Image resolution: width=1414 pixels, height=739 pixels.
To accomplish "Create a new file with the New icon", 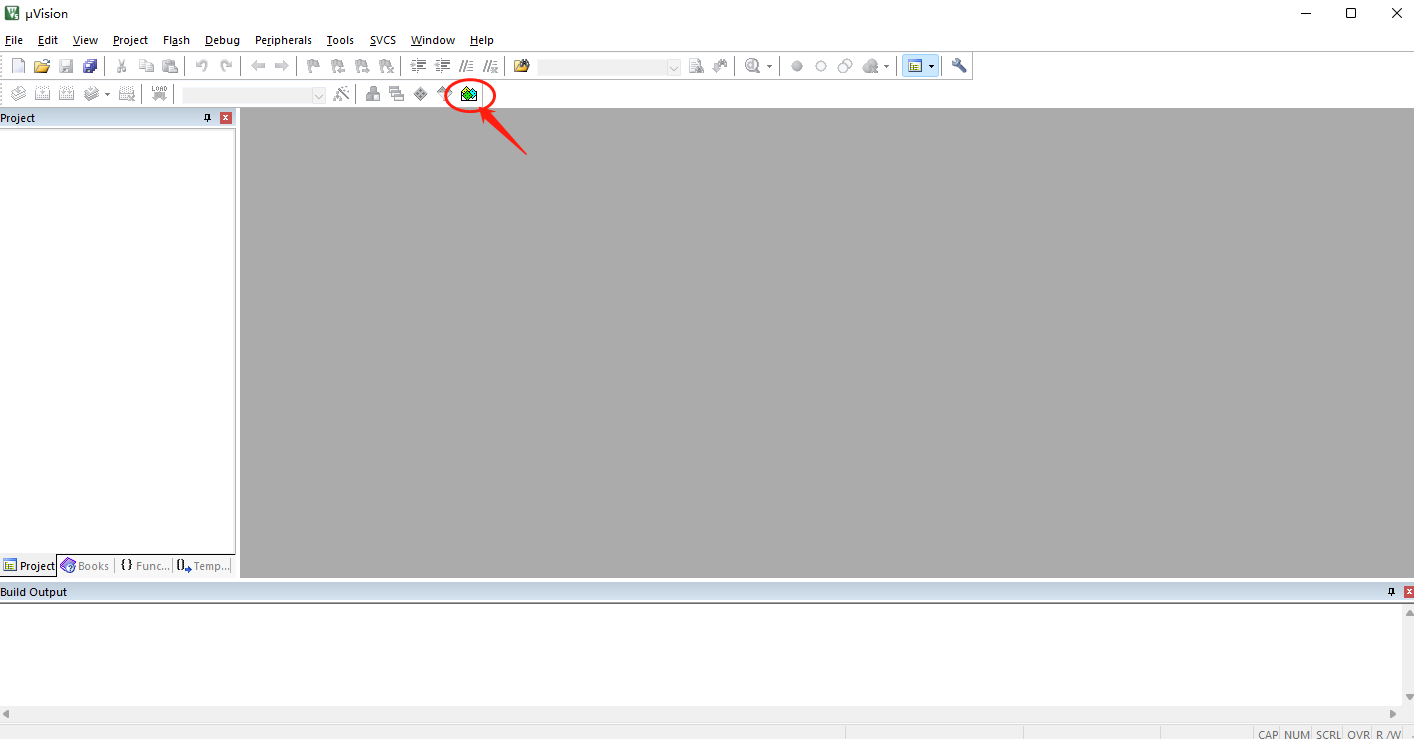I will point(18,66).
